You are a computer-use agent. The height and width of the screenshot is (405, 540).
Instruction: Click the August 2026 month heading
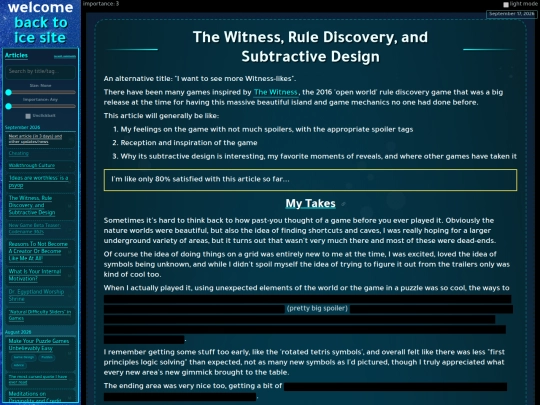pyautogui.click(x=18, y=332)
